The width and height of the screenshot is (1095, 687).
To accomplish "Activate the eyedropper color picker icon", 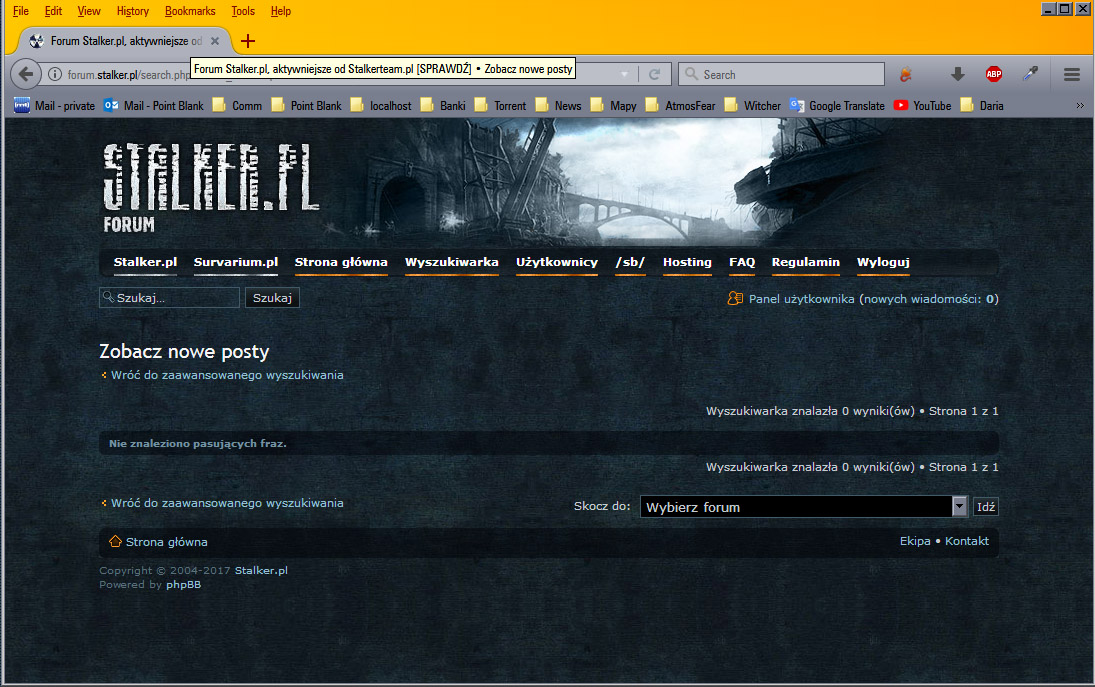I will point(1031,74).
